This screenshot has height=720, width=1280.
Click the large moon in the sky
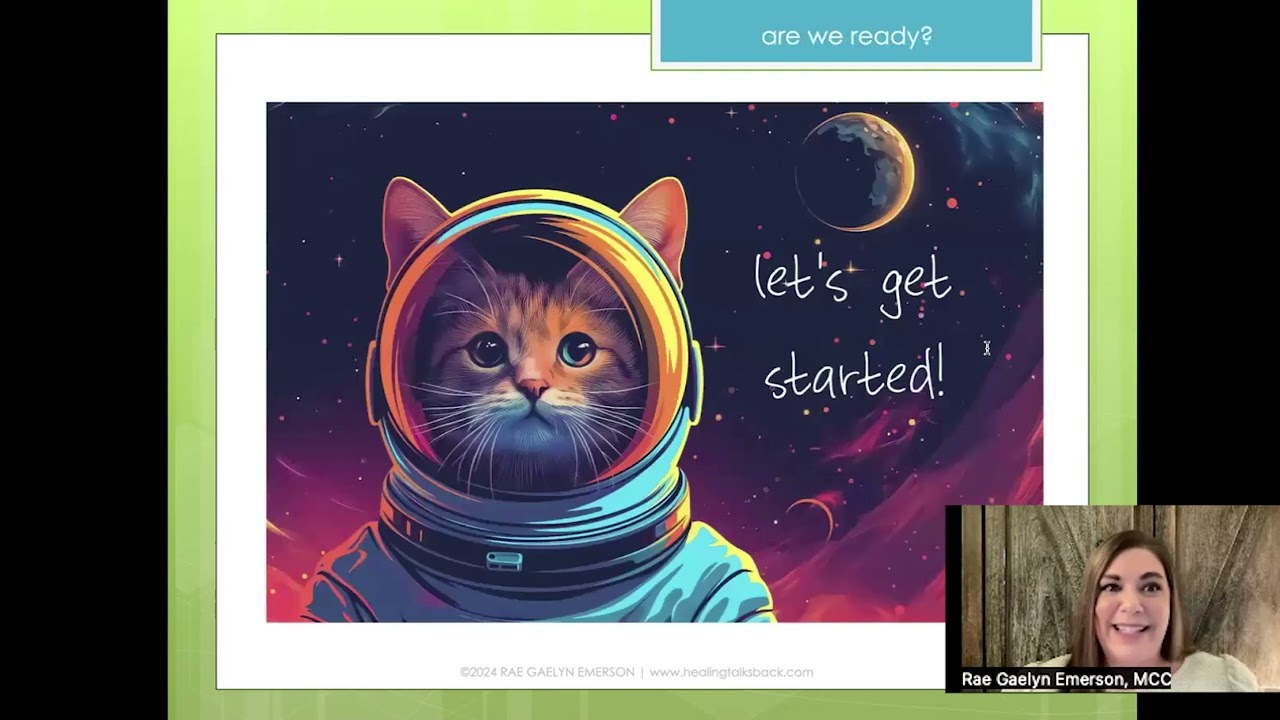[857, 171]
